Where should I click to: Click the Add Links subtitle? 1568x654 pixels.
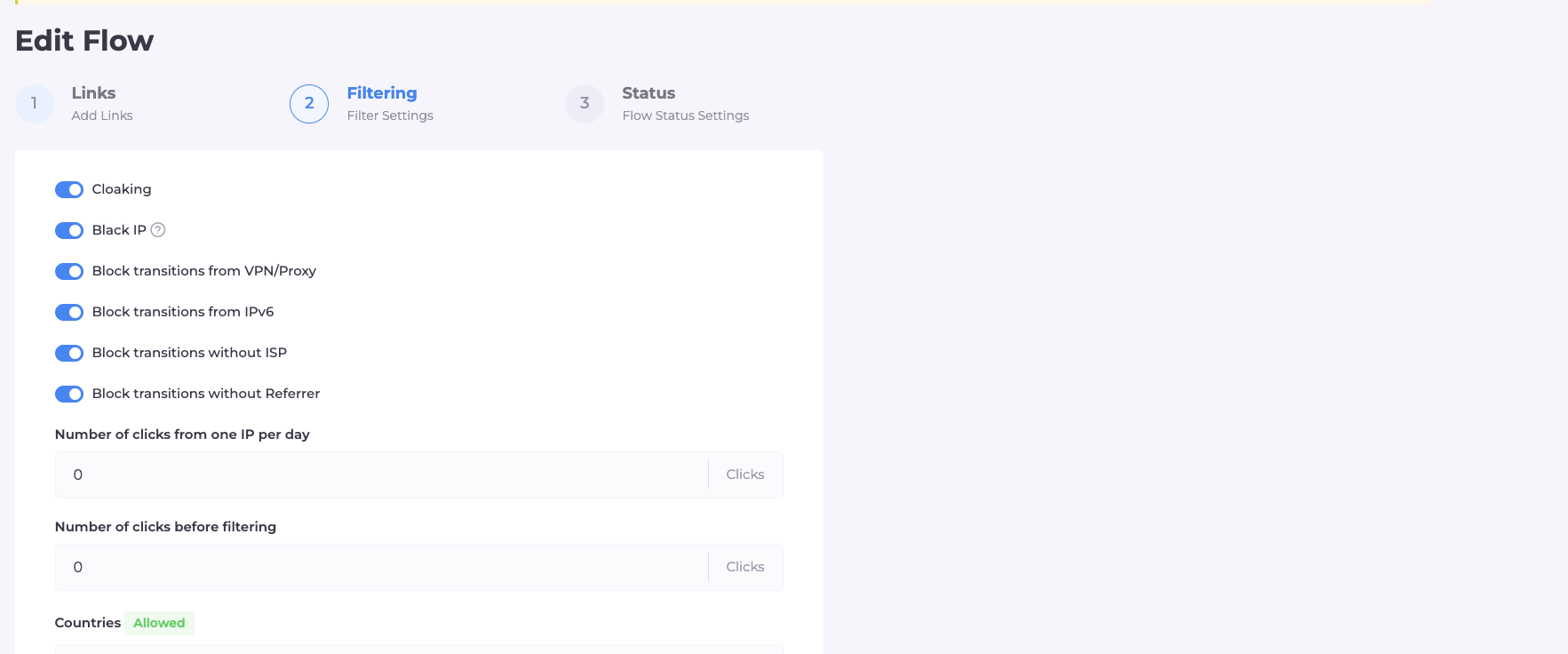[102, 116]
